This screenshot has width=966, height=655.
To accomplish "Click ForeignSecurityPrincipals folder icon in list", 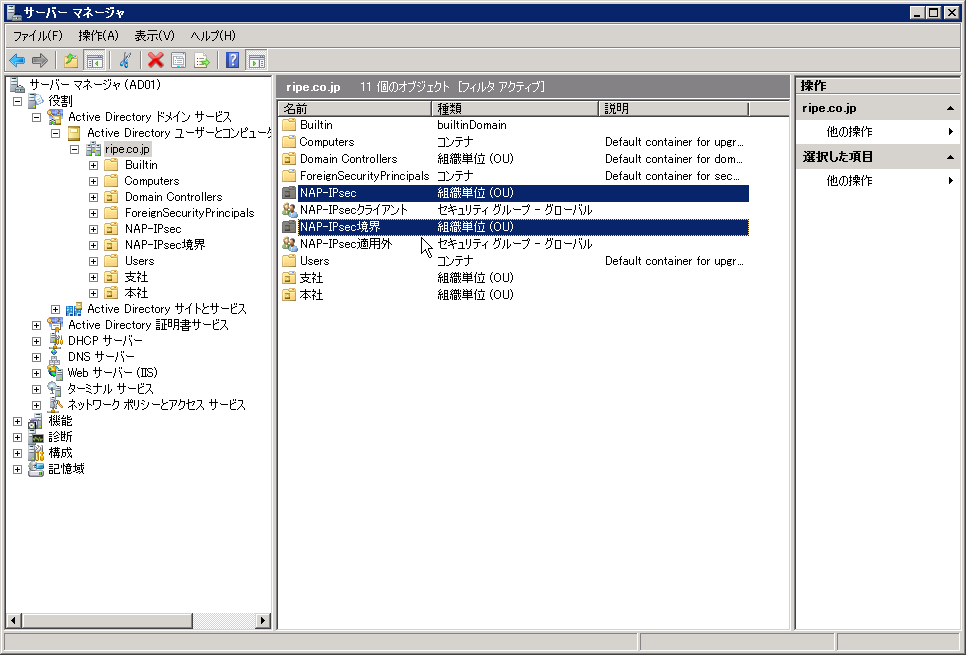I will [289, 176].
